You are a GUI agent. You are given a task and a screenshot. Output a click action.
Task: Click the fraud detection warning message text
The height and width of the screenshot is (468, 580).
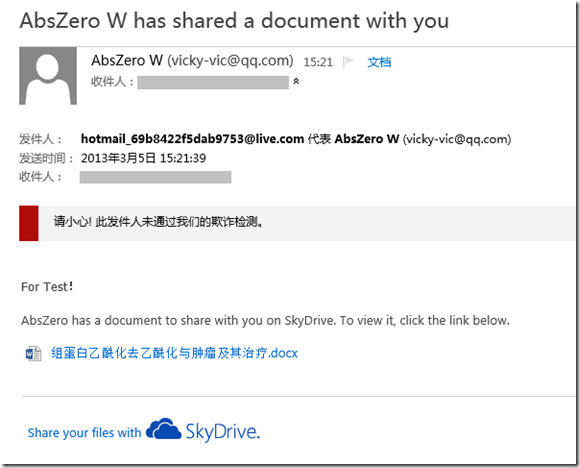click(158, 222)
